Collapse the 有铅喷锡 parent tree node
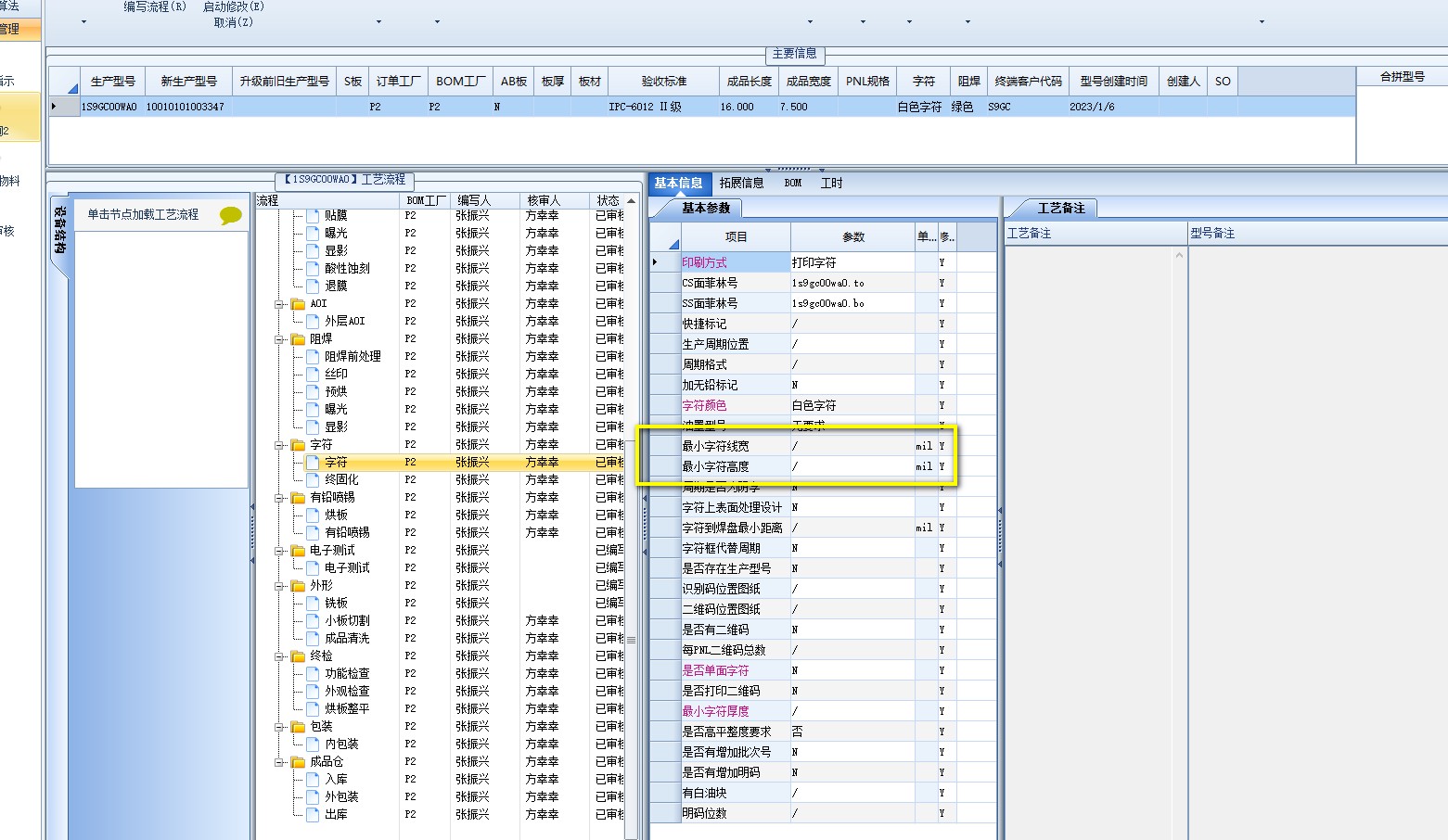Image resolution: width=1448 pixels, height=840 pixels. [279, 498]
